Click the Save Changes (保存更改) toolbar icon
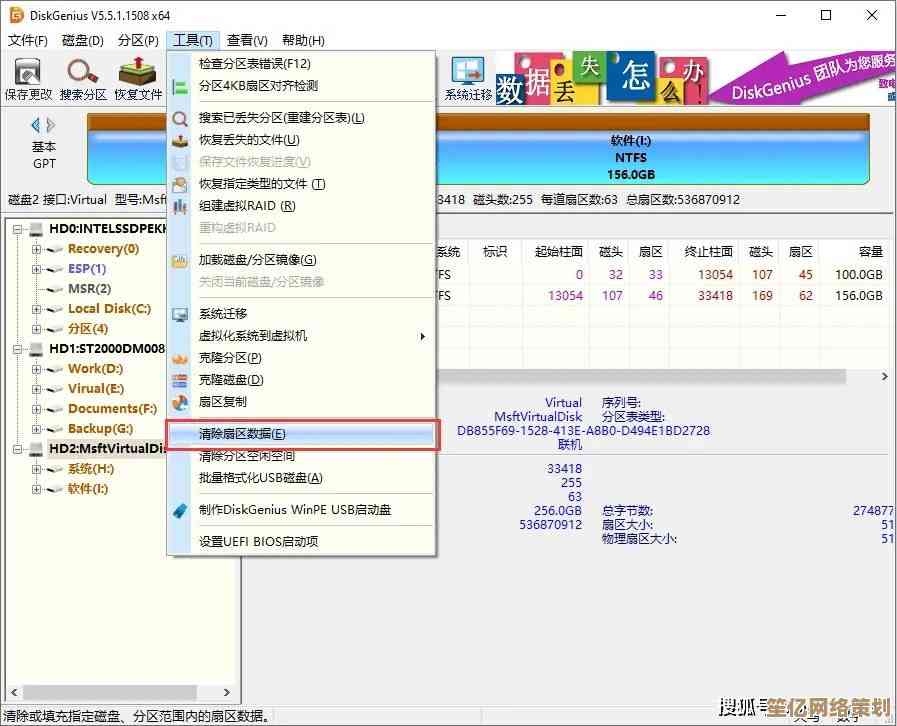Image resolution: width=897 pixels, height=726 pixels. tap(28, 79)
